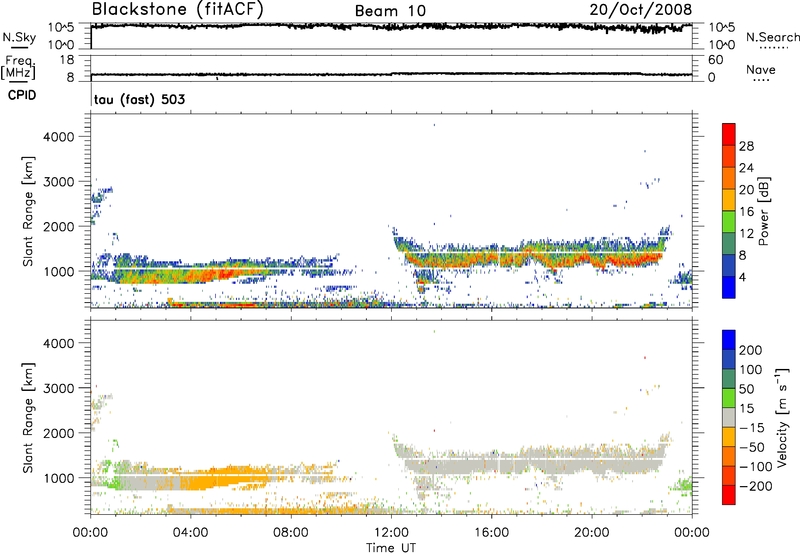Click the '12:00' time axis tick label

click(x=391, y=533)
